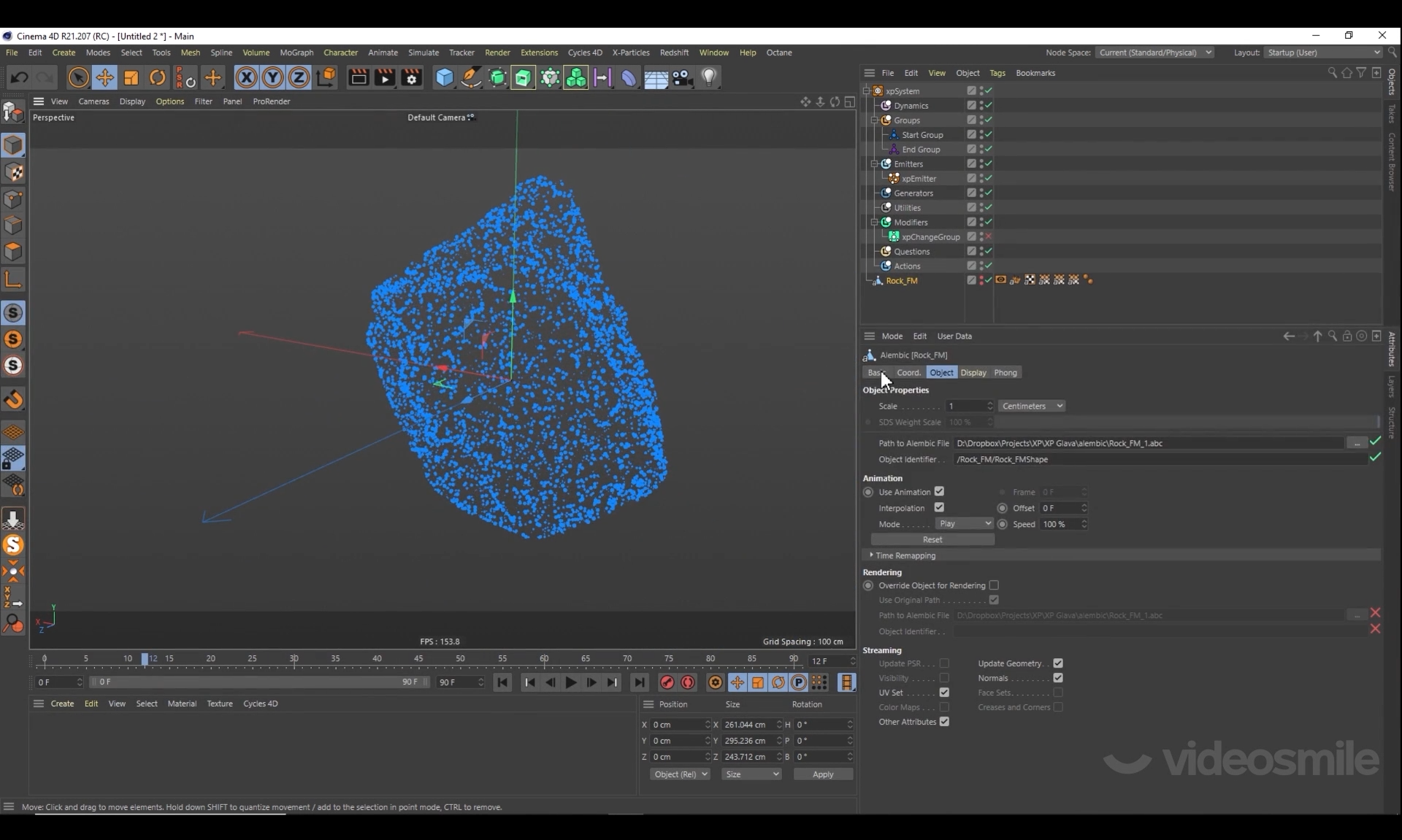Toggle the Normals streaming checkbox
1402x840 pixels.
click(1058, 678)
